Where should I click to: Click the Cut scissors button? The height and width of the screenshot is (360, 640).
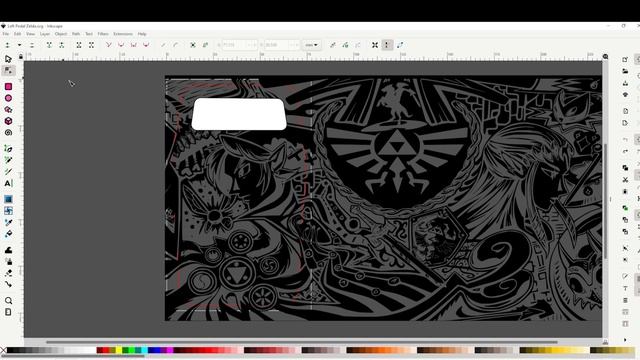(x=625, y=180)
